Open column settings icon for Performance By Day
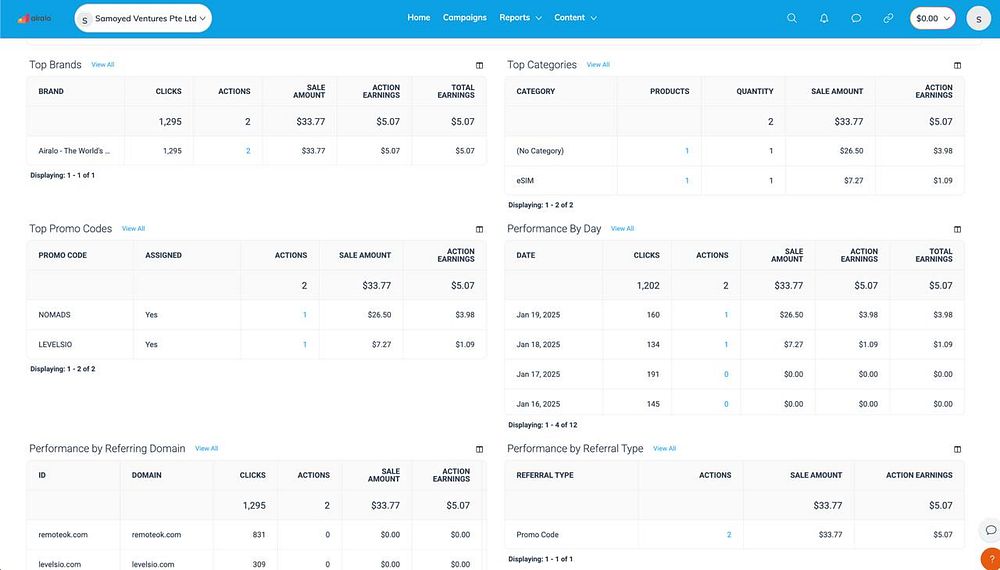Viewport: 1000px width, 570px height. click(957, 229)
